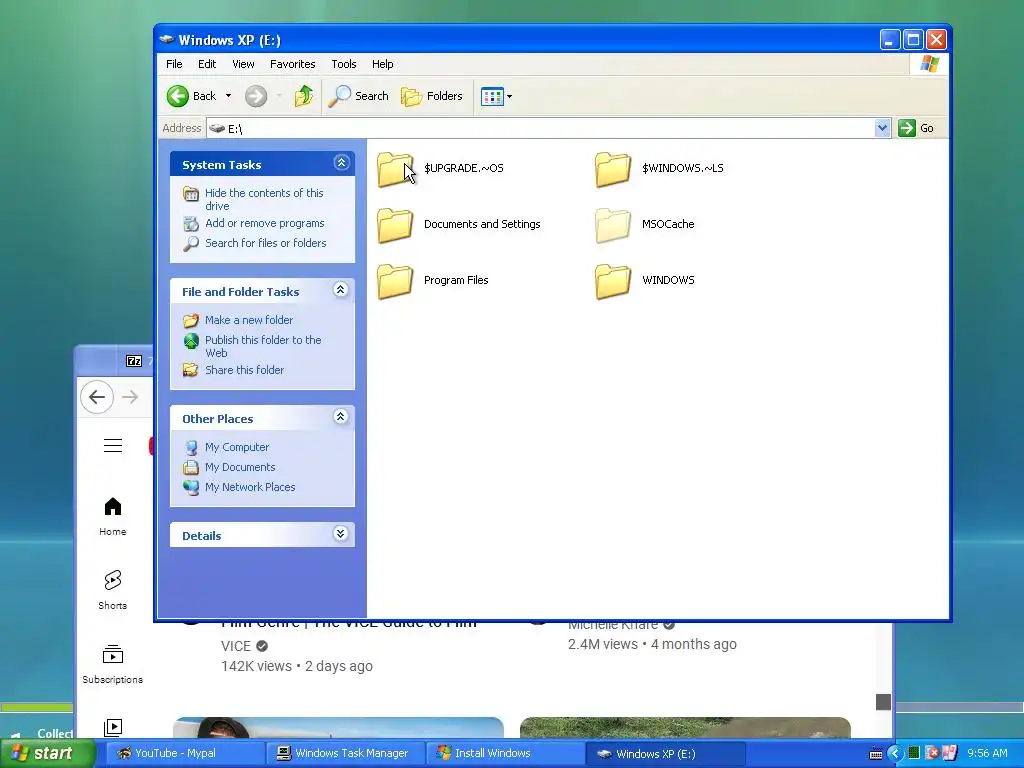Viewport: 1024px width, 768px height.
Task: Switch to Install Windows taskbar button
Action: pos(505,753)
